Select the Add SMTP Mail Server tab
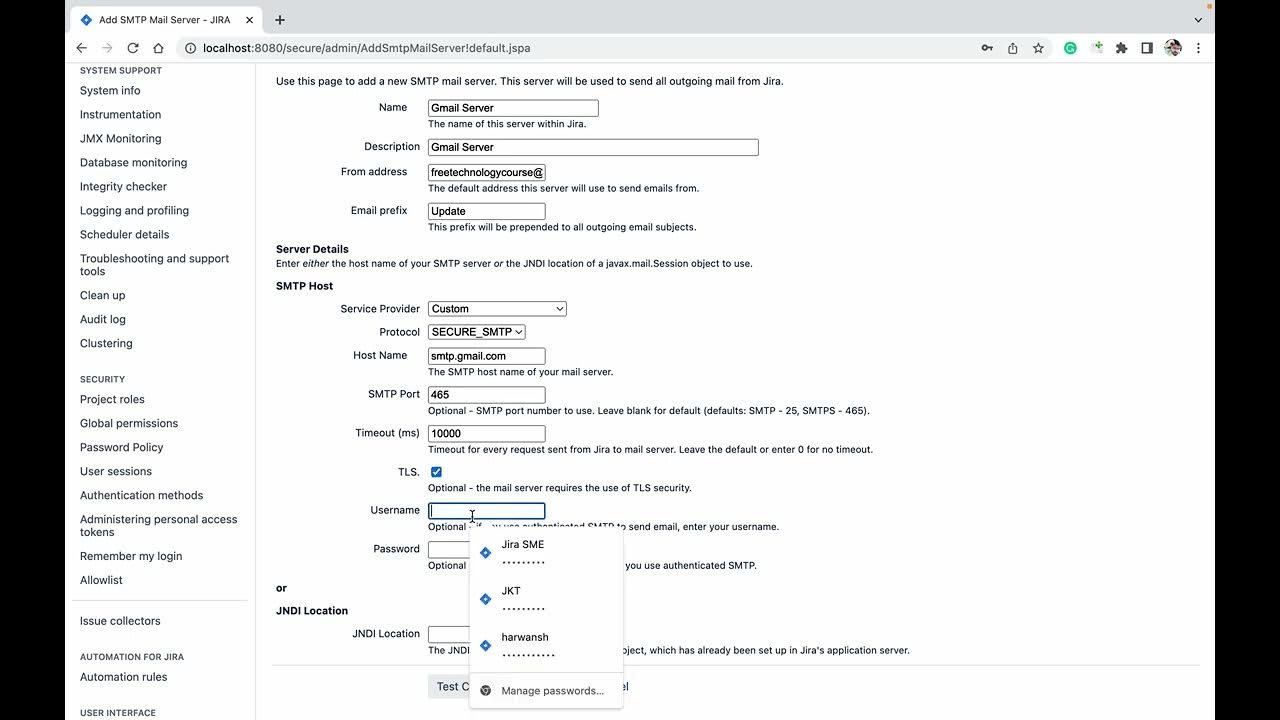The image size is (1280, 720). tap(165, 20)
